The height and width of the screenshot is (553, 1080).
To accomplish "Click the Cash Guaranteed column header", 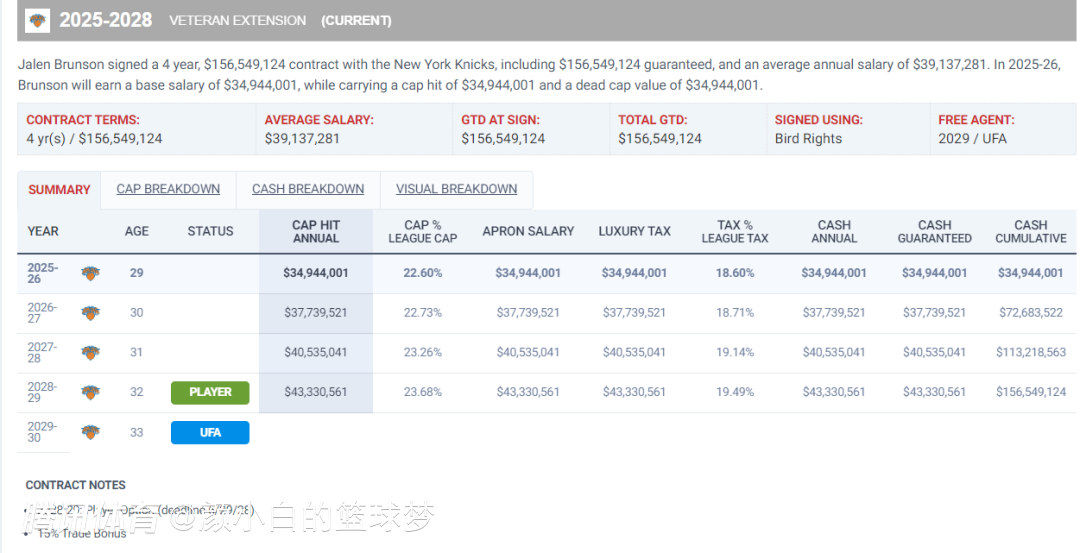I will click(934, 231).
